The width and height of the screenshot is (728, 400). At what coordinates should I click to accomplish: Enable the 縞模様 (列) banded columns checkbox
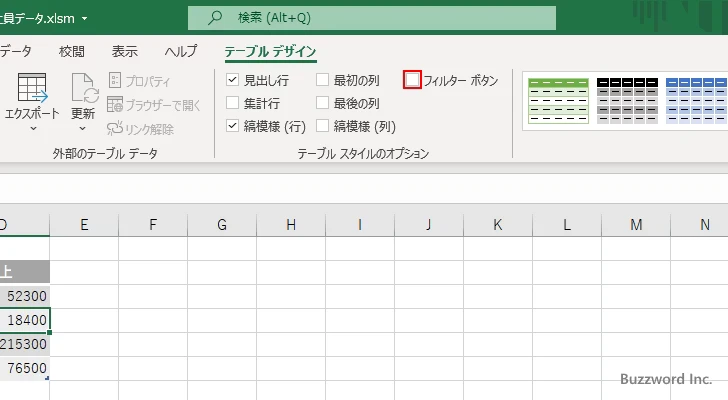click(x=322, y=125)
